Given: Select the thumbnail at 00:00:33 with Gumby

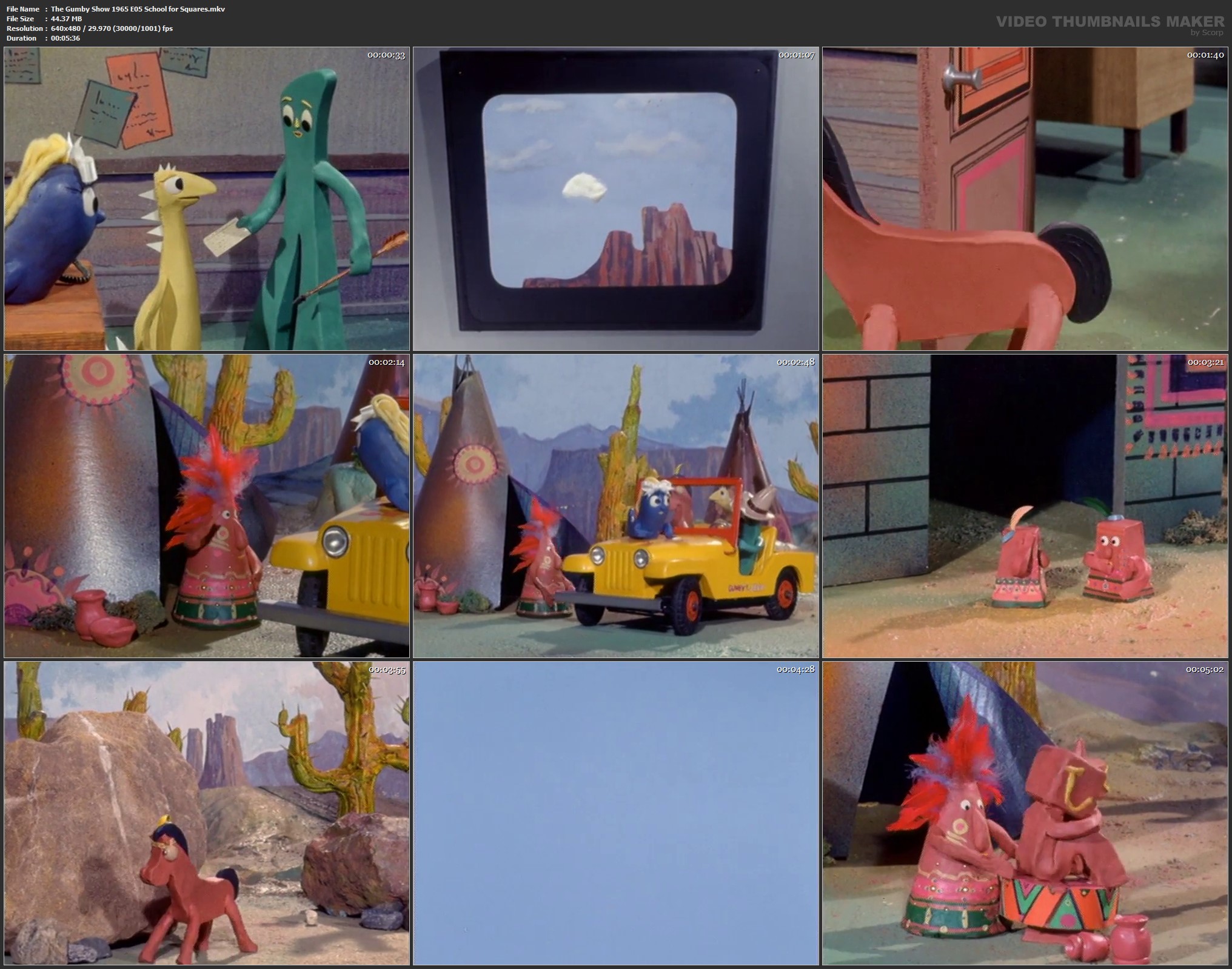Looking at the screenshot, I should click(207, 199).
